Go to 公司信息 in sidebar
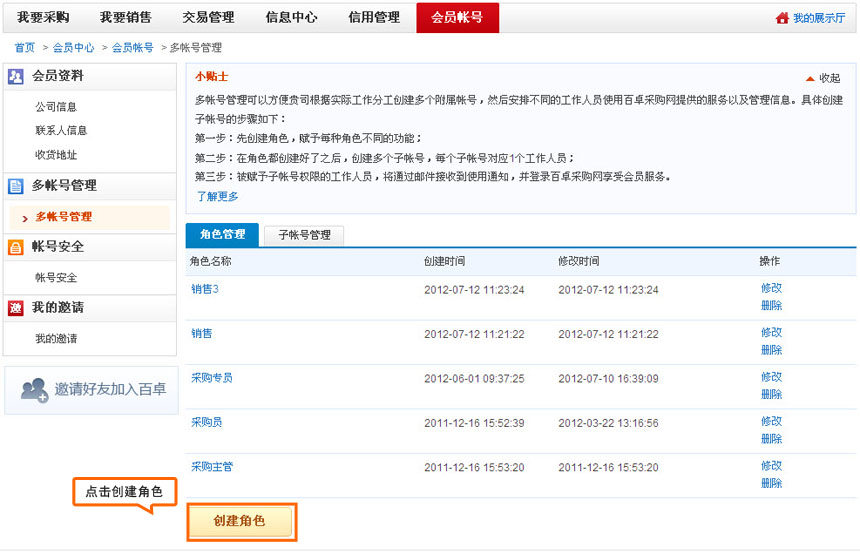860x554 pixels. pos(56,107)
